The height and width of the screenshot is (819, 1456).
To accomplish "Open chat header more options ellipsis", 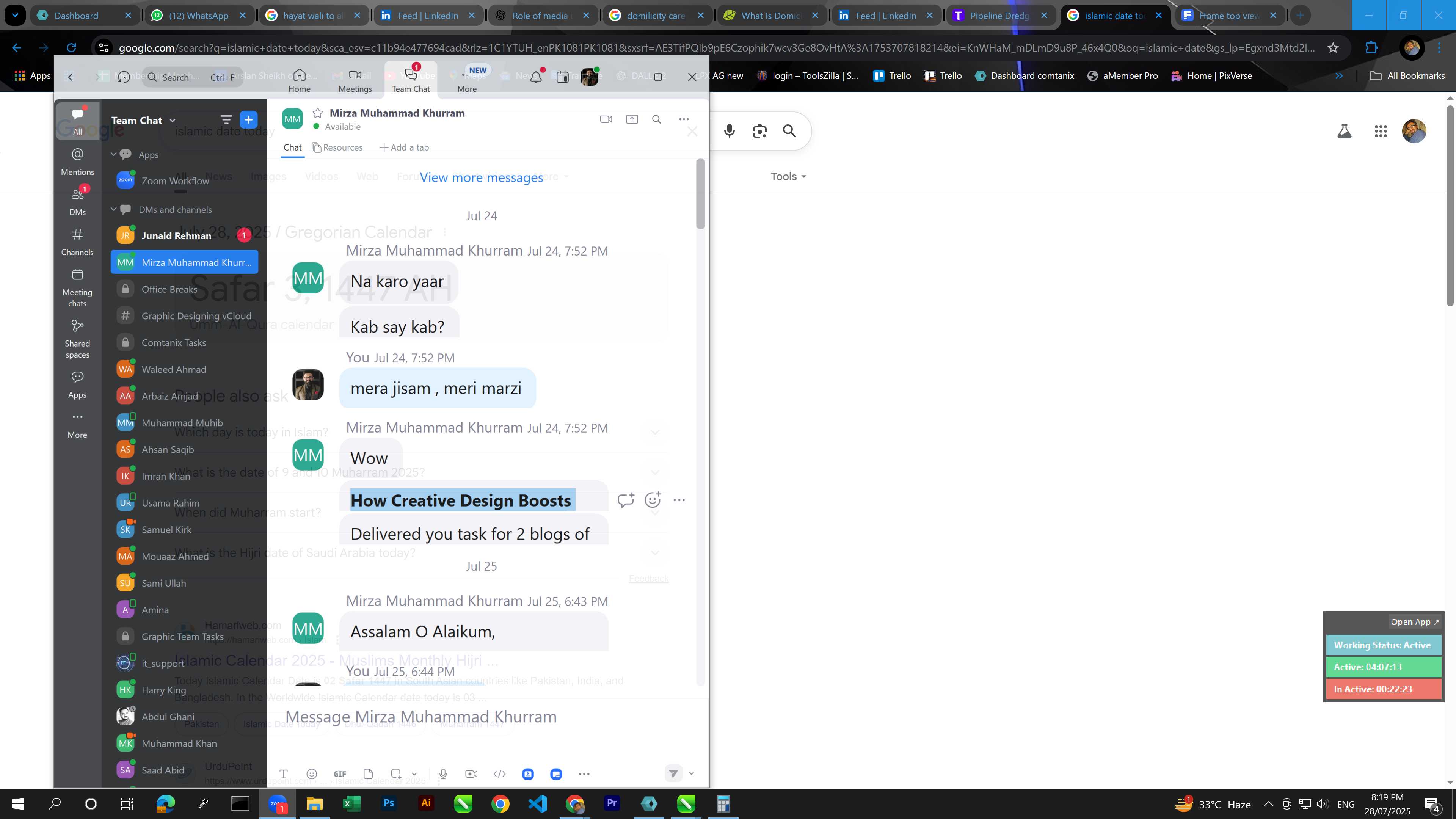I will coord(683,119).
